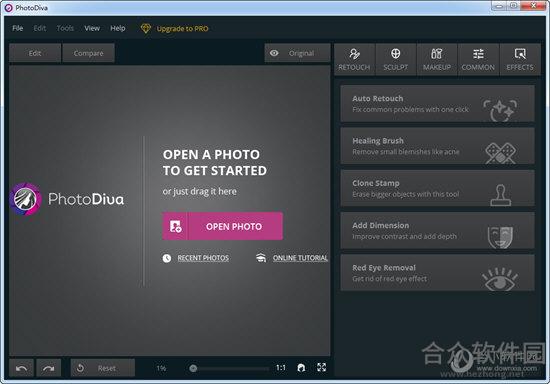Choose the Healing Brush tool

pyautogui.click(x=437, y=146)
